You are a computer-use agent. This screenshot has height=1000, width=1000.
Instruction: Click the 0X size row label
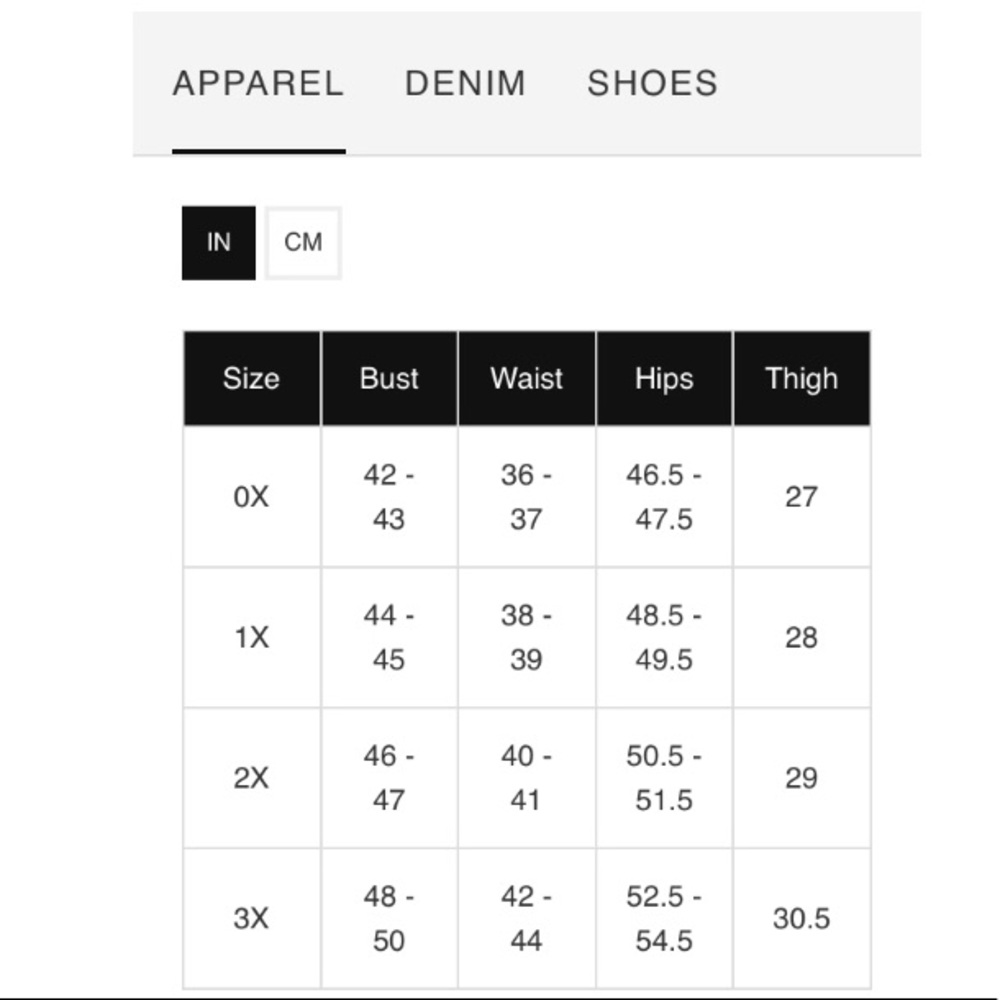coord(252,497)
